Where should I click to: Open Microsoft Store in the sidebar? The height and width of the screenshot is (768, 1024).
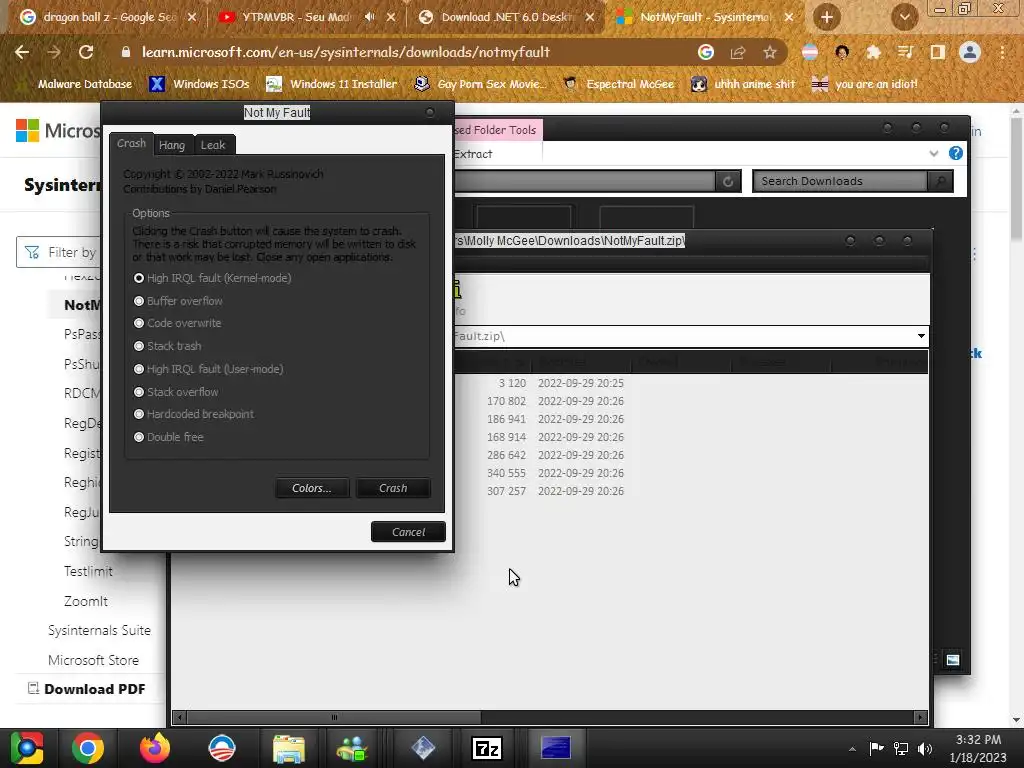click(x=93, y=660)
